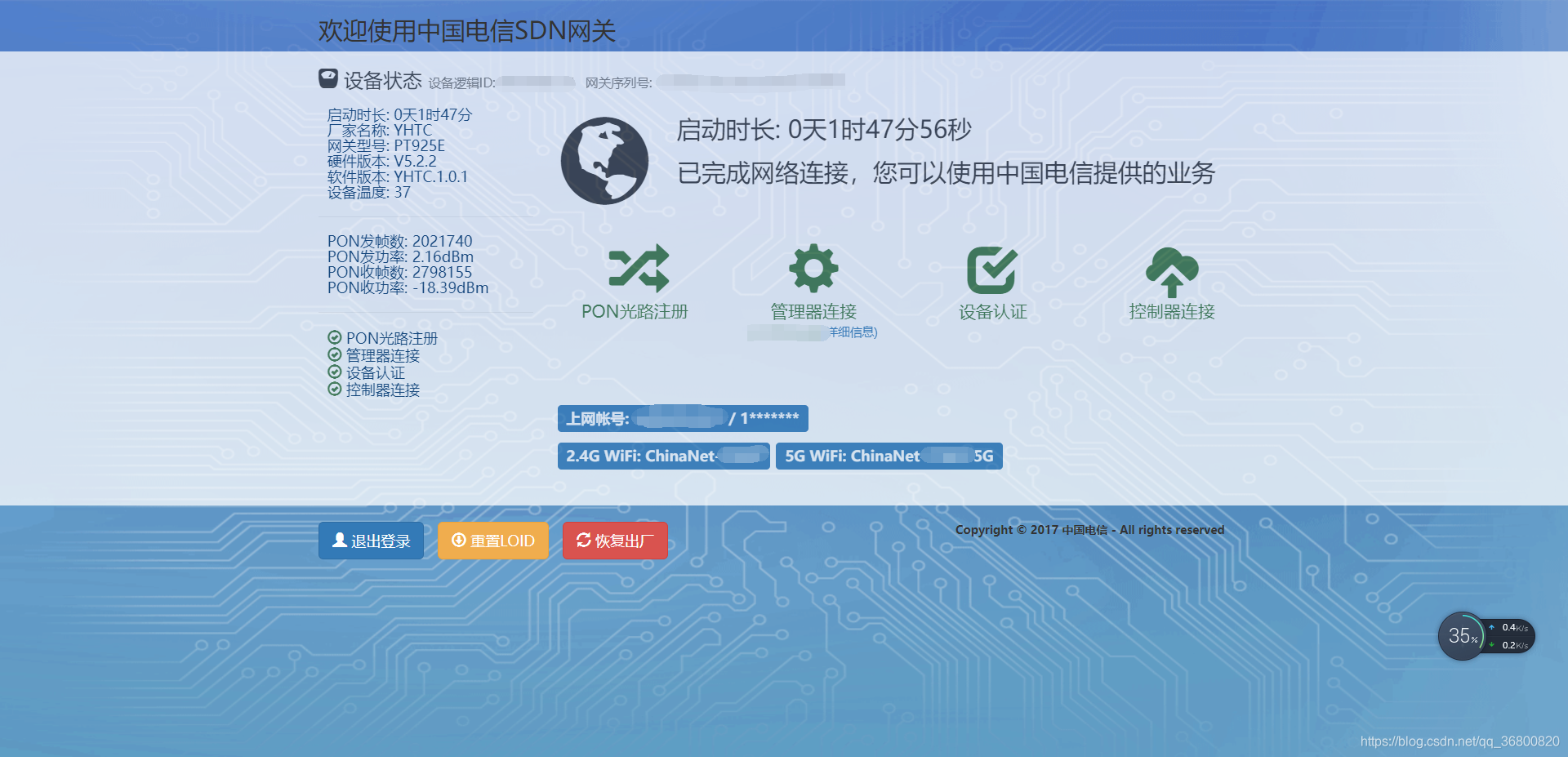Click the 35% memory accelerator ball
This screenshot has height=757, width=1568.
coord(1462,636)
